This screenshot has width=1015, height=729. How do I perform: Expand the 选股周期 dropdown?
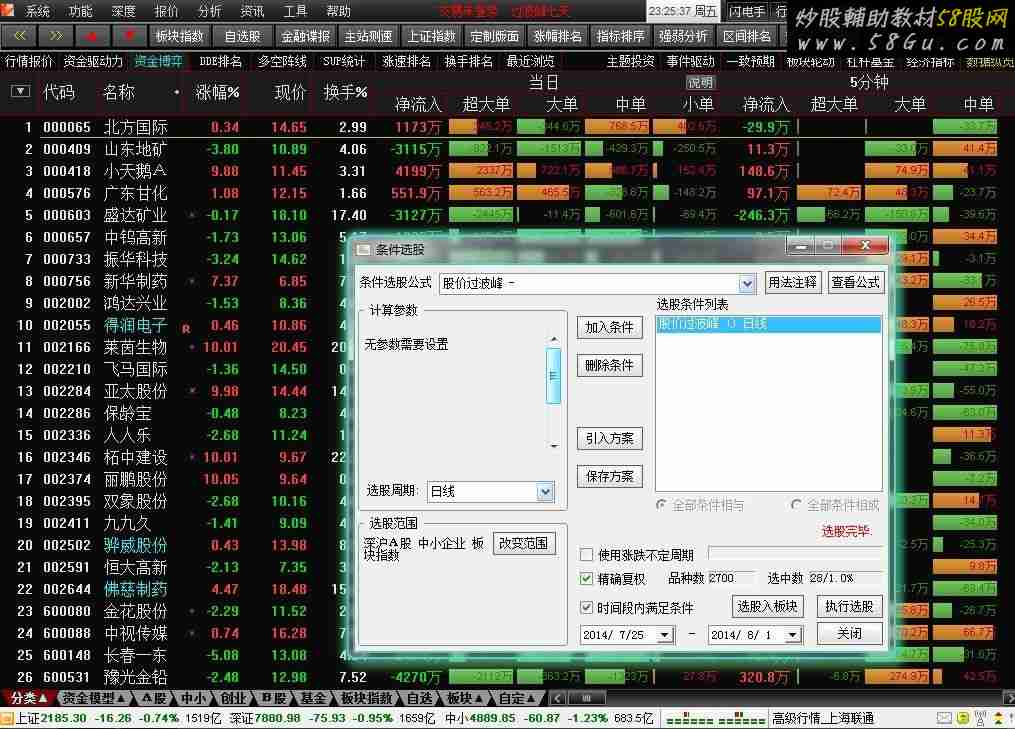pyautogui.click(x=545, y=491)
